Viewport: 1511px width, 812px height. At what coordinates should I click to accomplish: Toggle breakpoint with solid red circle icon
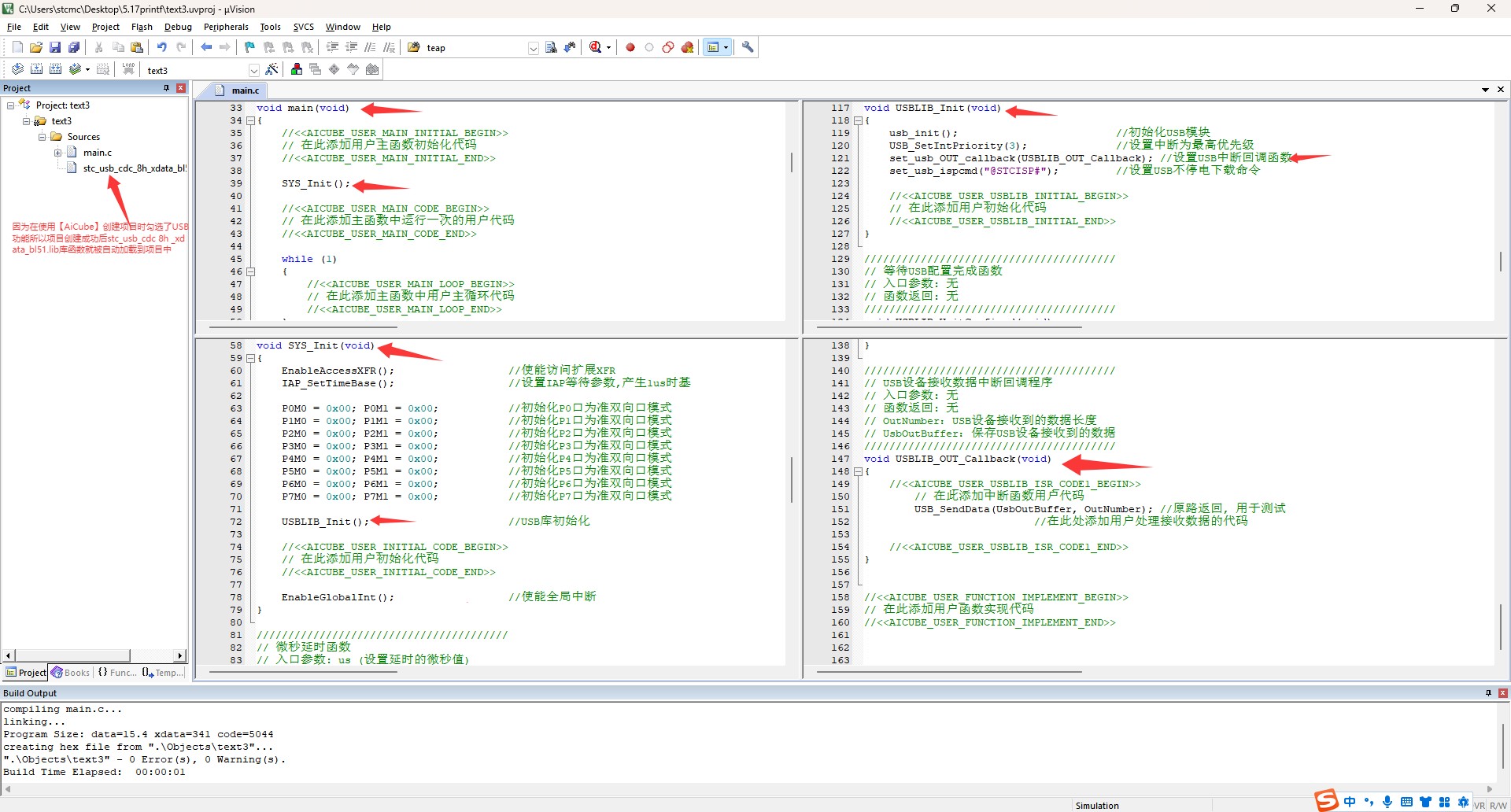[630, 47]
